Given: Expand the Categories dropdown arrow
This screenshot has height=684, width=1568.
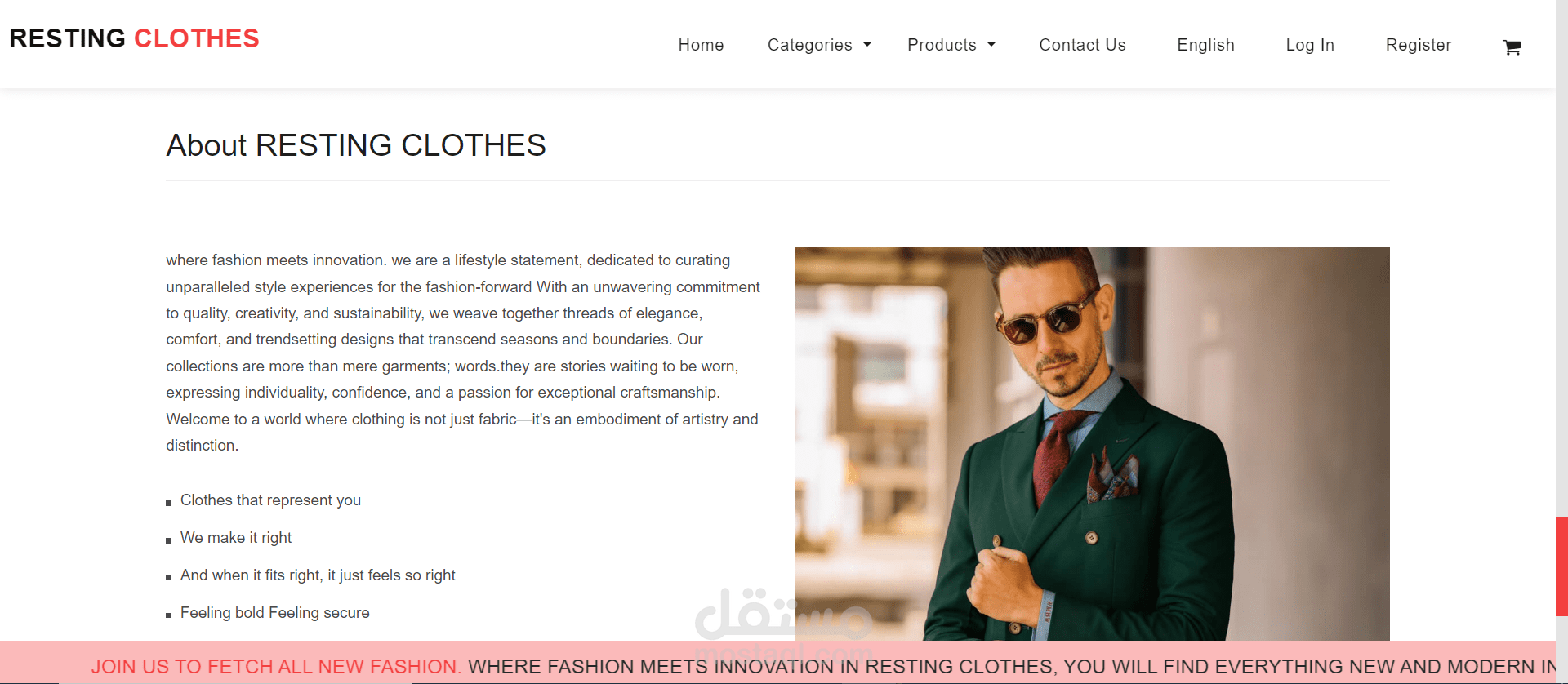Looking at the screenshot, I should coord(867,44).
